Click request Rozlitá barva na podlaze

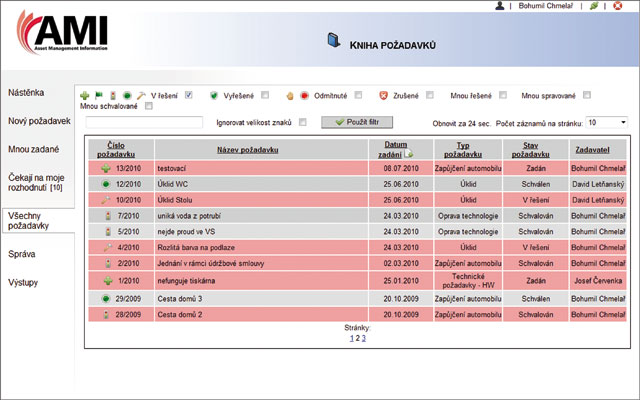click(x=196, y=247)
